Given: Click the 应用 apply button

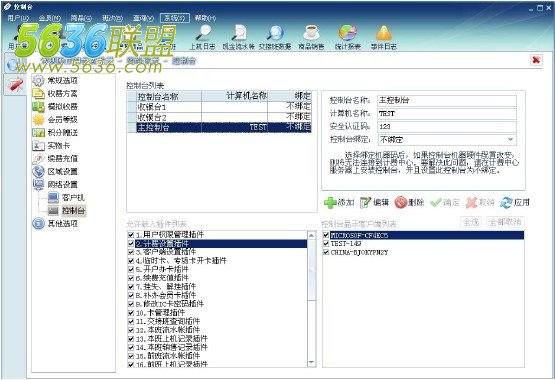Looking at the screenshot, I should 515,202.
